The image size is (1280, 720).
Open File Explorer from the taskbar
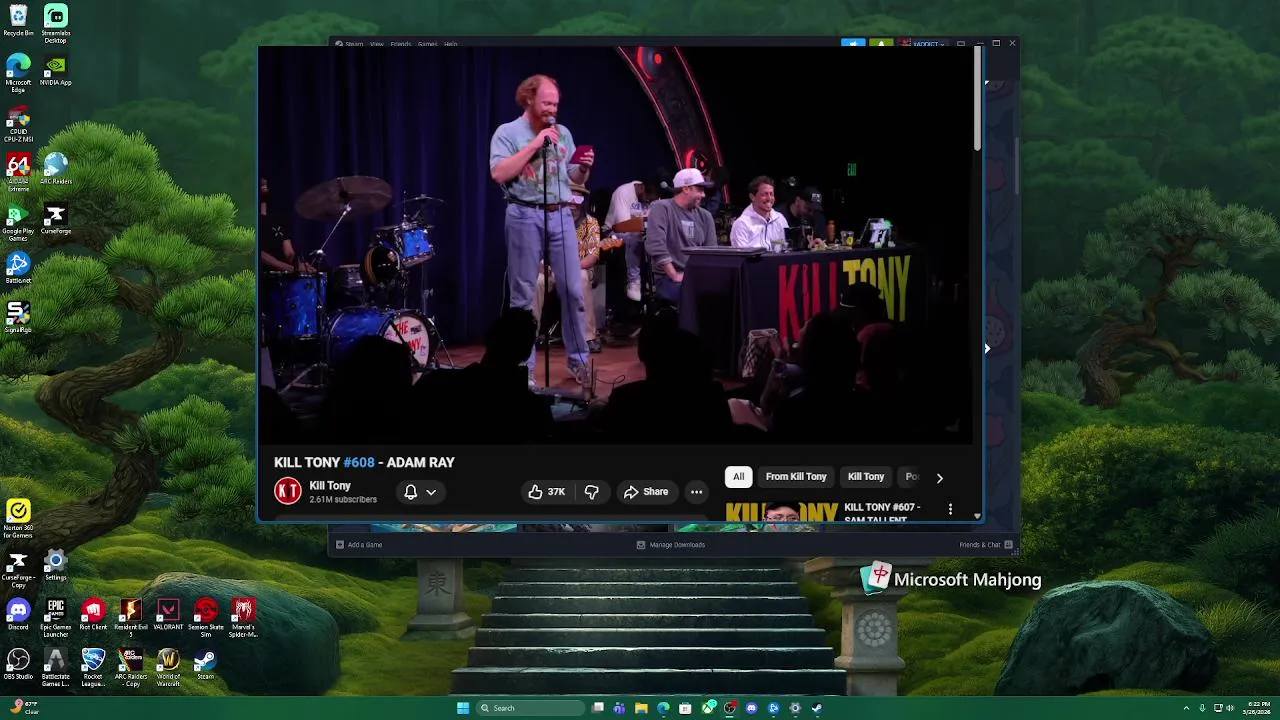641,708
